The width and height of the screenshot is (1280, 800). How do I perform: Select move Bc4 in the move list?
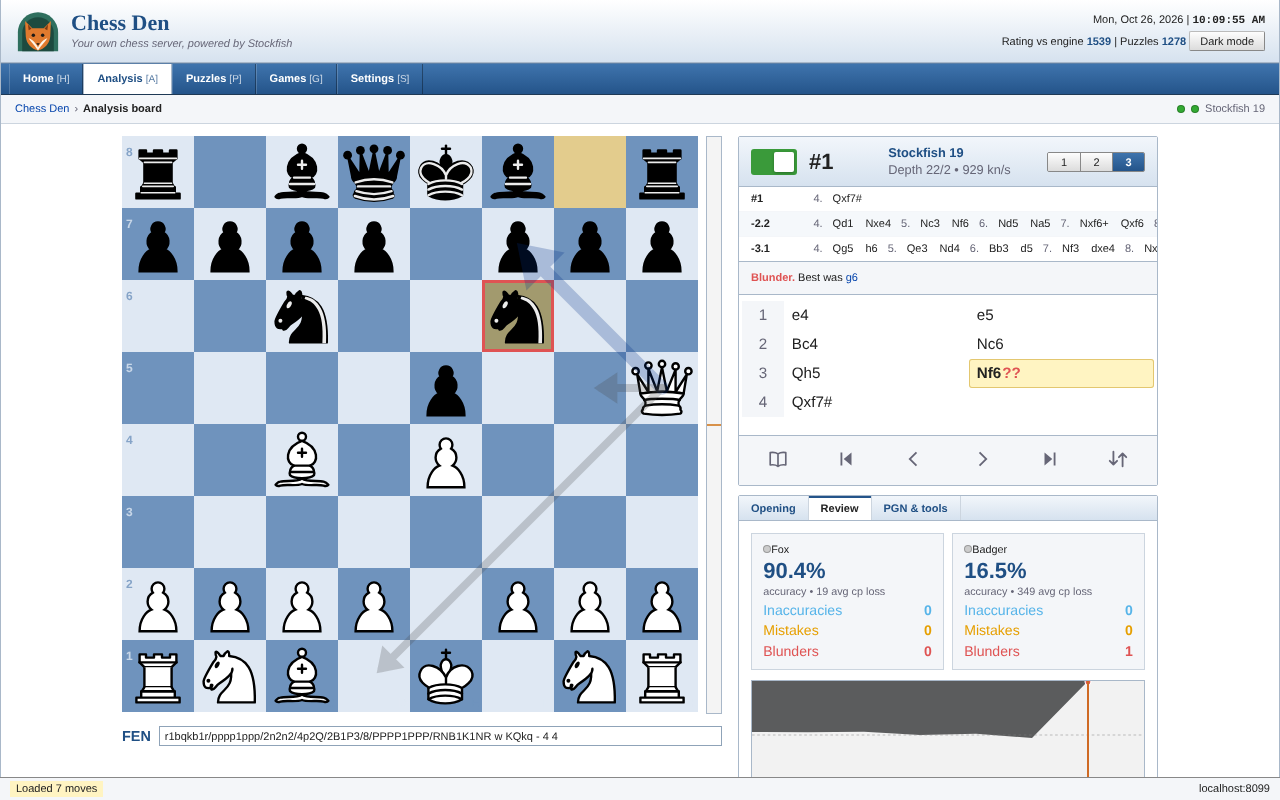tap(876, 344)
